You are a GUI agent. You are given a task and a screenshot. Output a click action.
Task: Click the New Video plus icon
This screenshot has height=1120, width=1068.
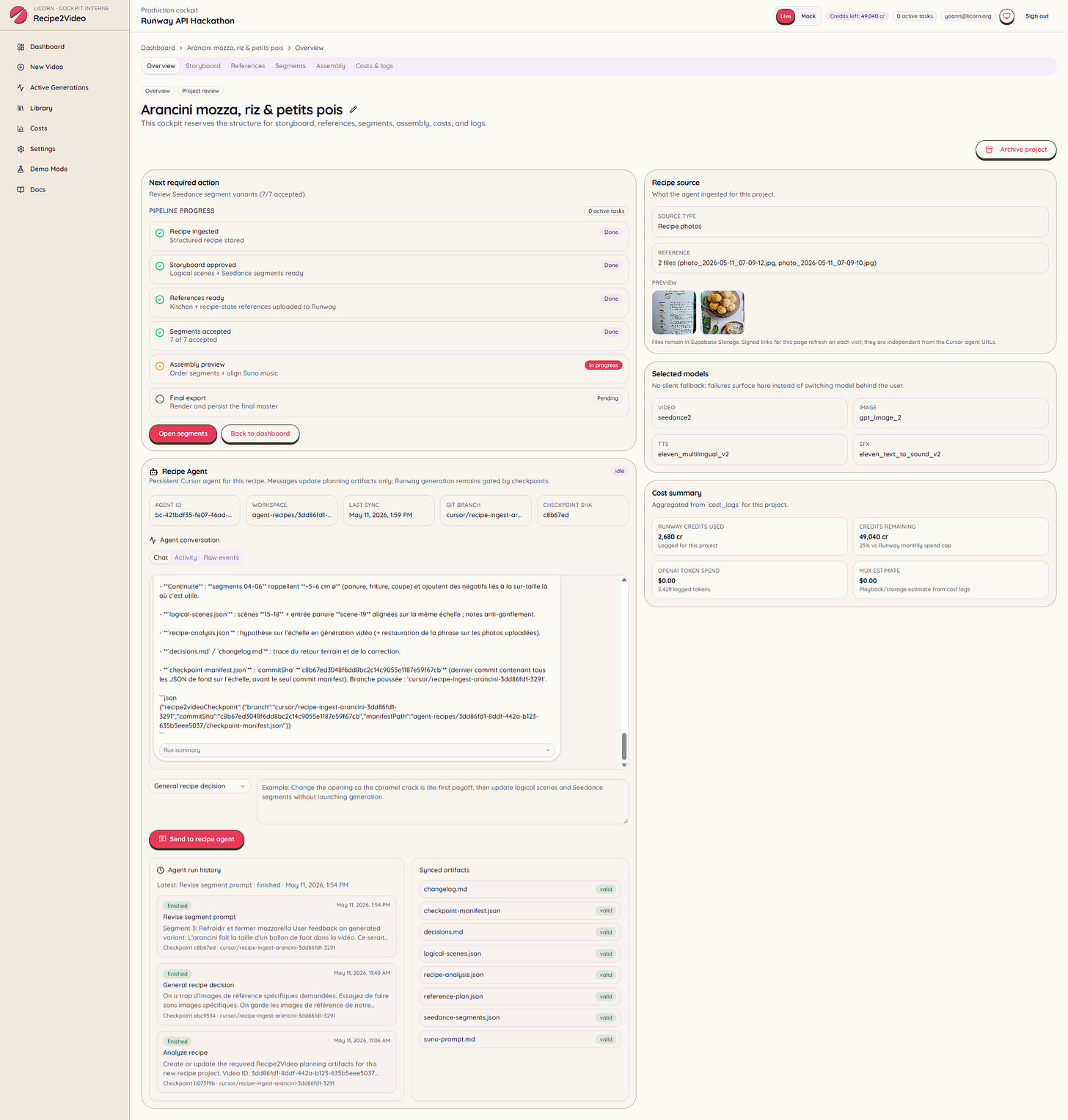tap(21, 67)
